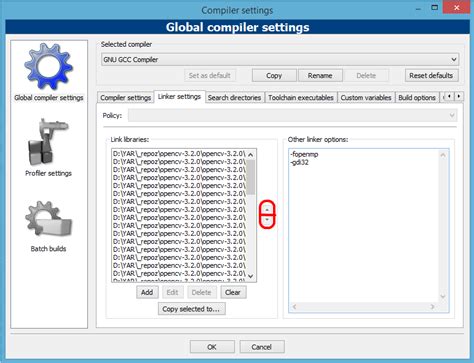This screenshot has height=363, width=474.
Task: Move selected library up with arrow
Action: (267, 209)
